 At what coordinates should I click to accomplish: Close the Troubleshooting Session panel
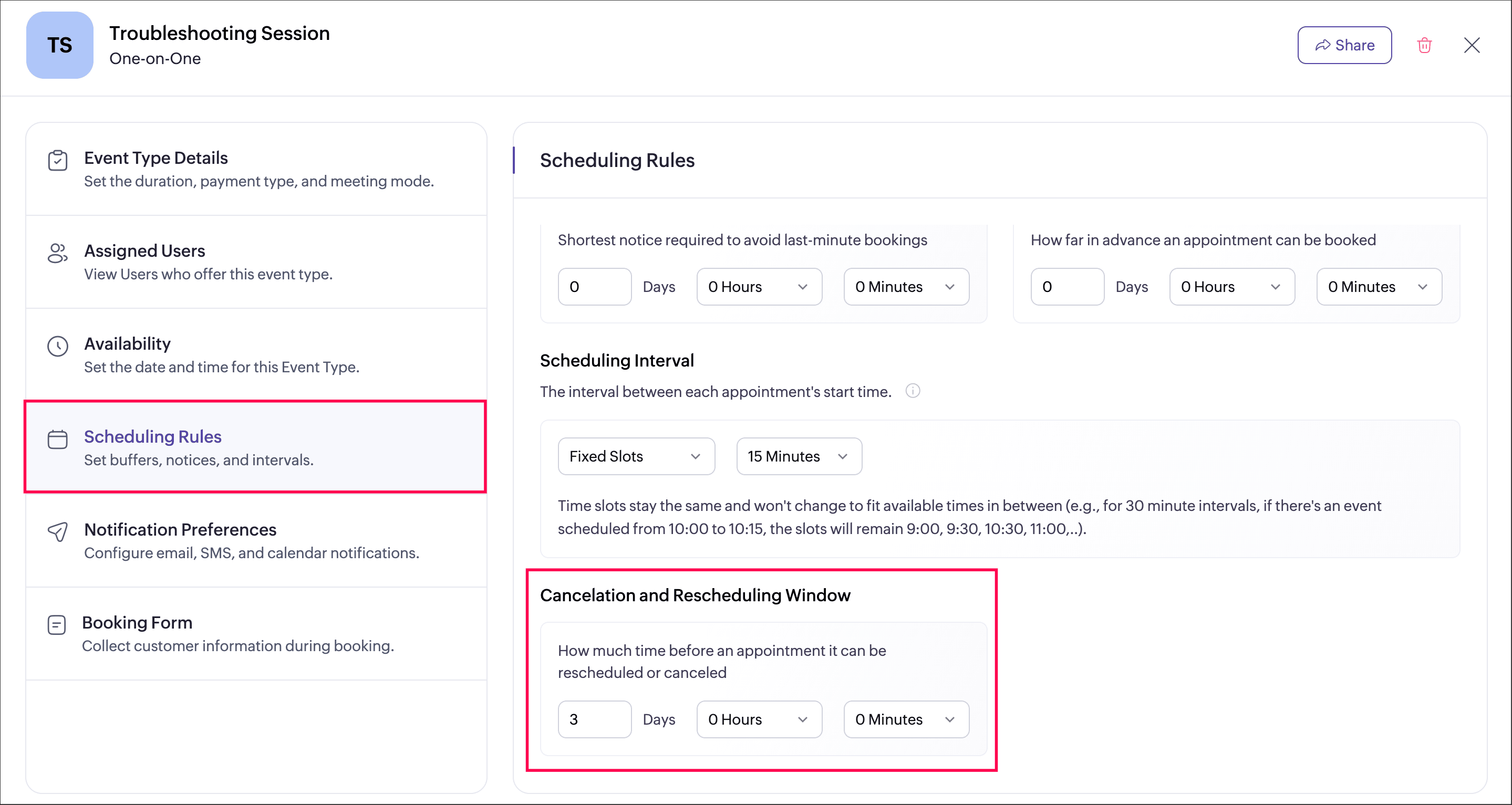pos(1472,45)
